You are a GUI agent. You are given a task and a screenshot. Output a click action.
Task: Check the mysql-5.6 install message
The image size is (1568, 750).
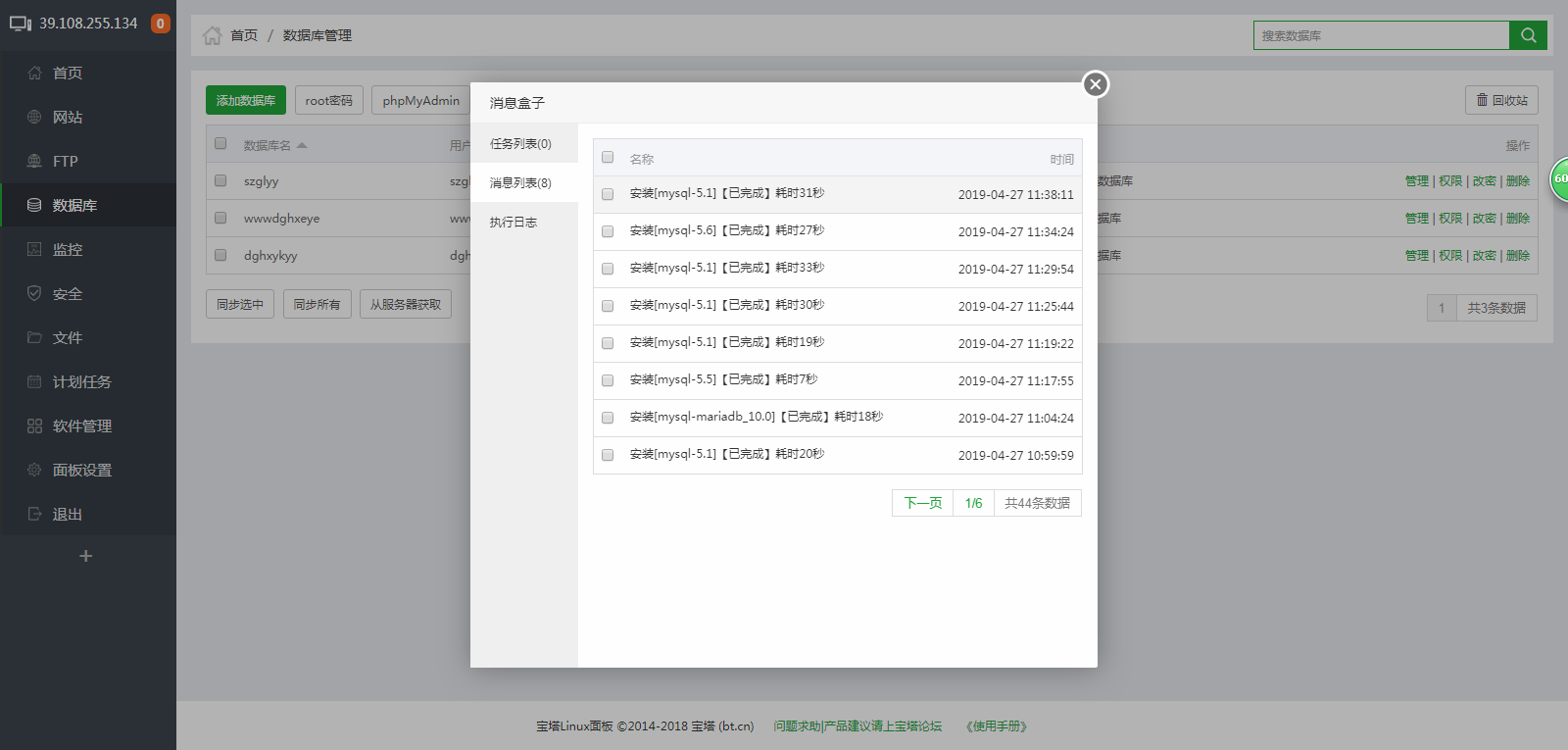pyautogui.click(x=608, y=231)
